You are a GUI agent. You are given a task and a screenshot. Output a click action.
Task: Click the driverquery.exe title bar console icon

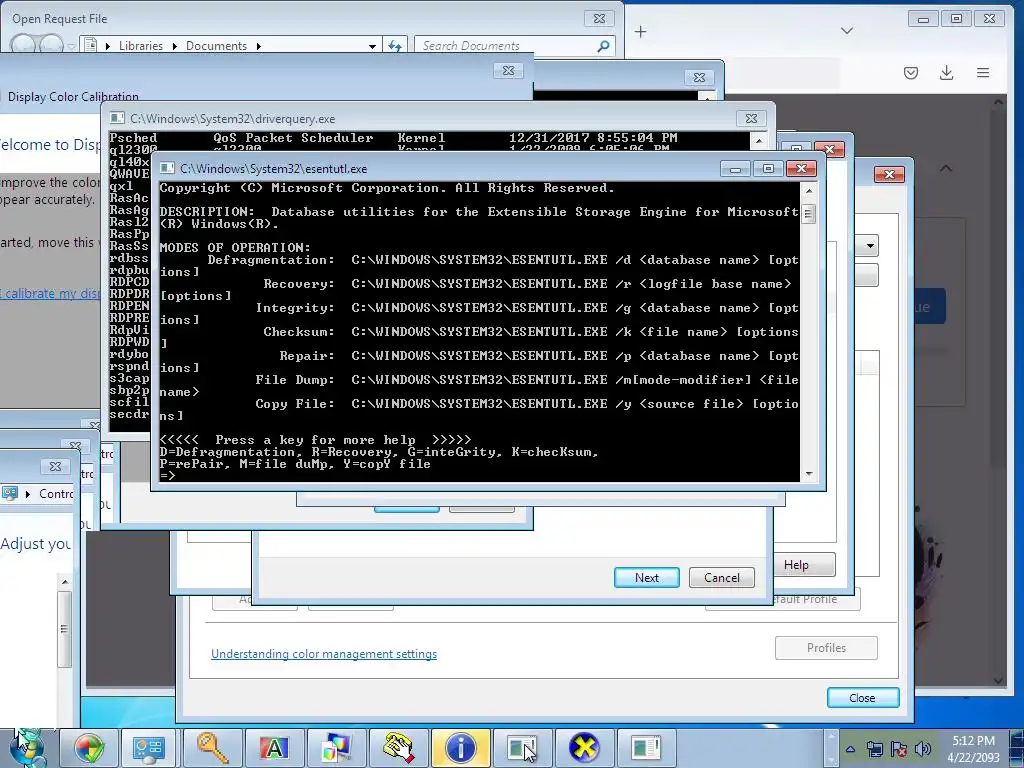tap(117, 118)
